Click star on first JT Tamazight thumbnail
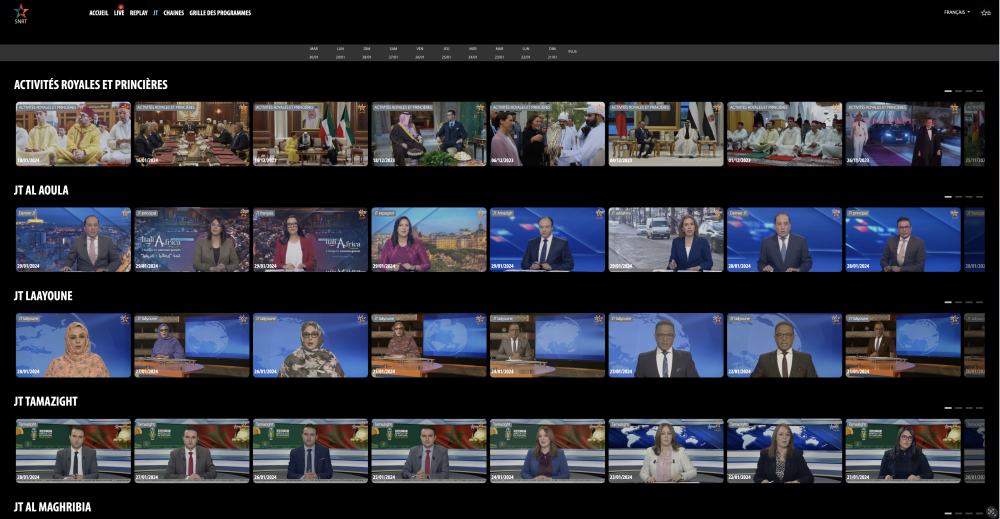Viewport: 1000px width, 519px height. point(125,424)
